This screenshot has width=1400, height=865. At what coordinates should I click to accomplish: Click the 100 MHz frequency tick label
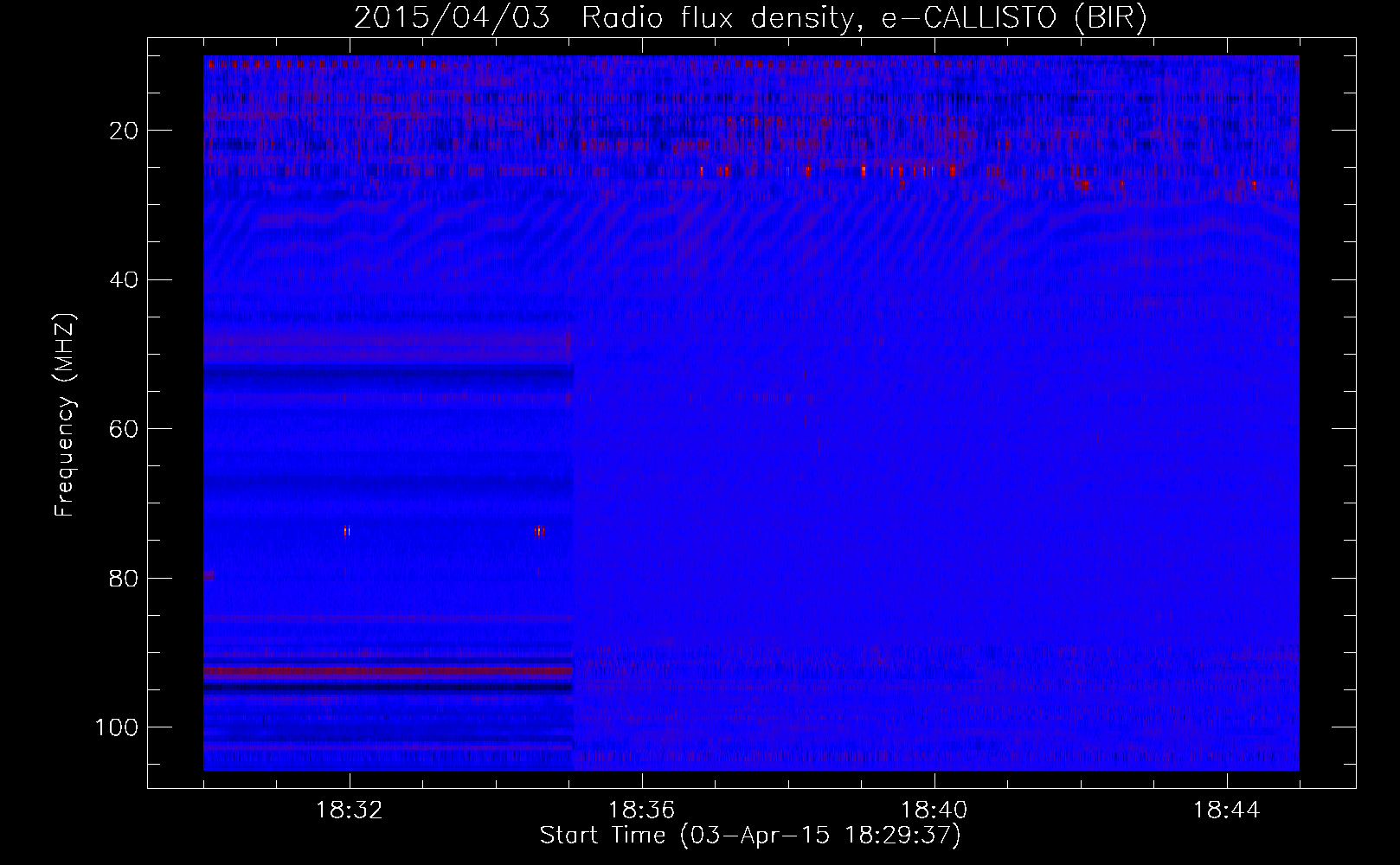point(117,727)
